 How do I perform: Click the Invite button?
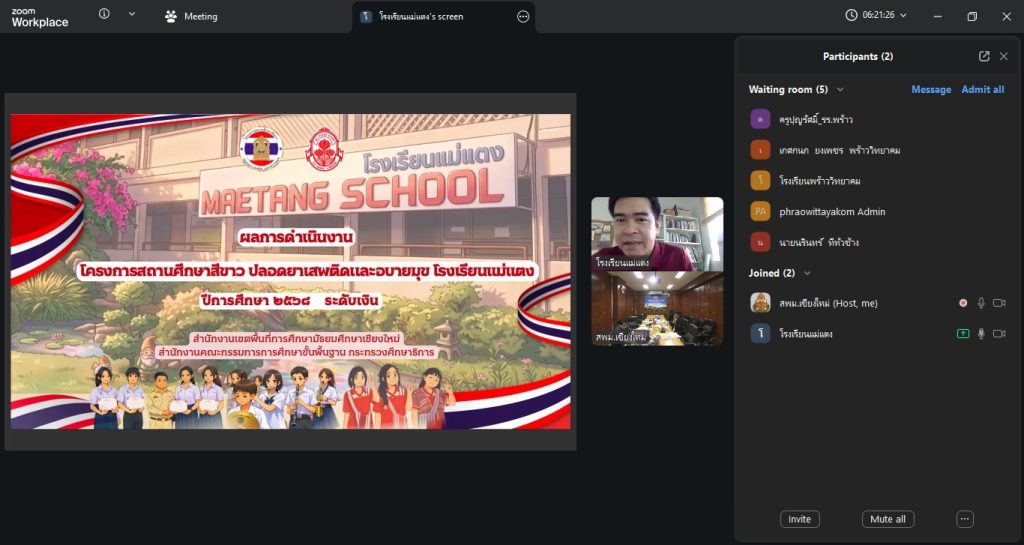799,519
